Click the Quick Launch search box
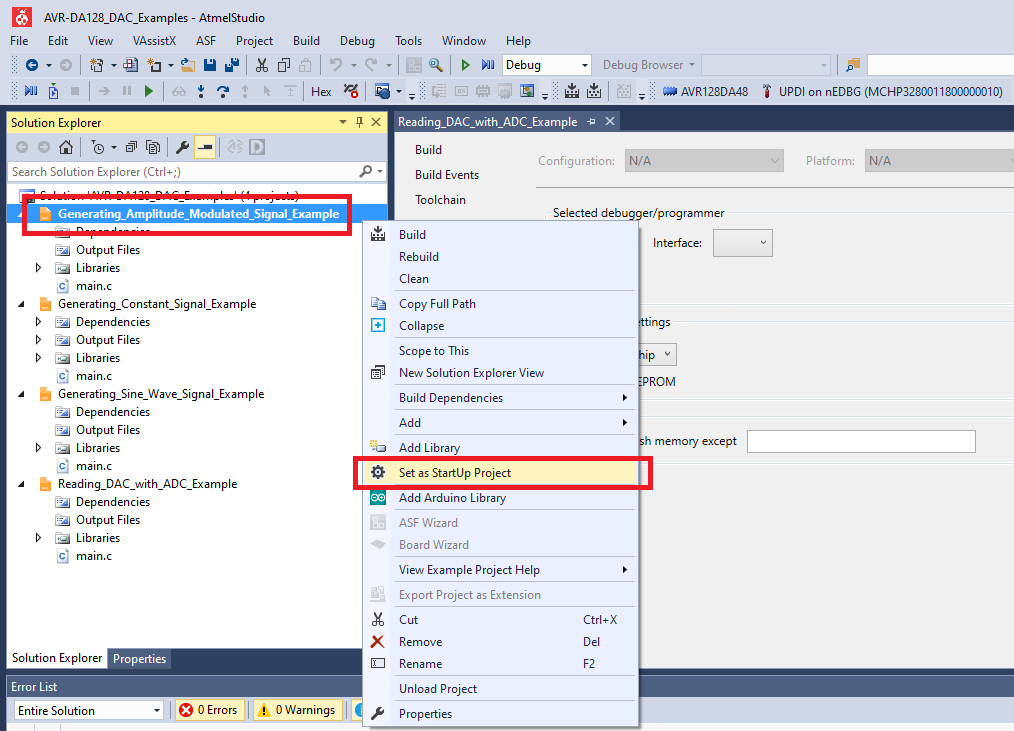The image size is (1014, 731). click(x=940, y=65)
